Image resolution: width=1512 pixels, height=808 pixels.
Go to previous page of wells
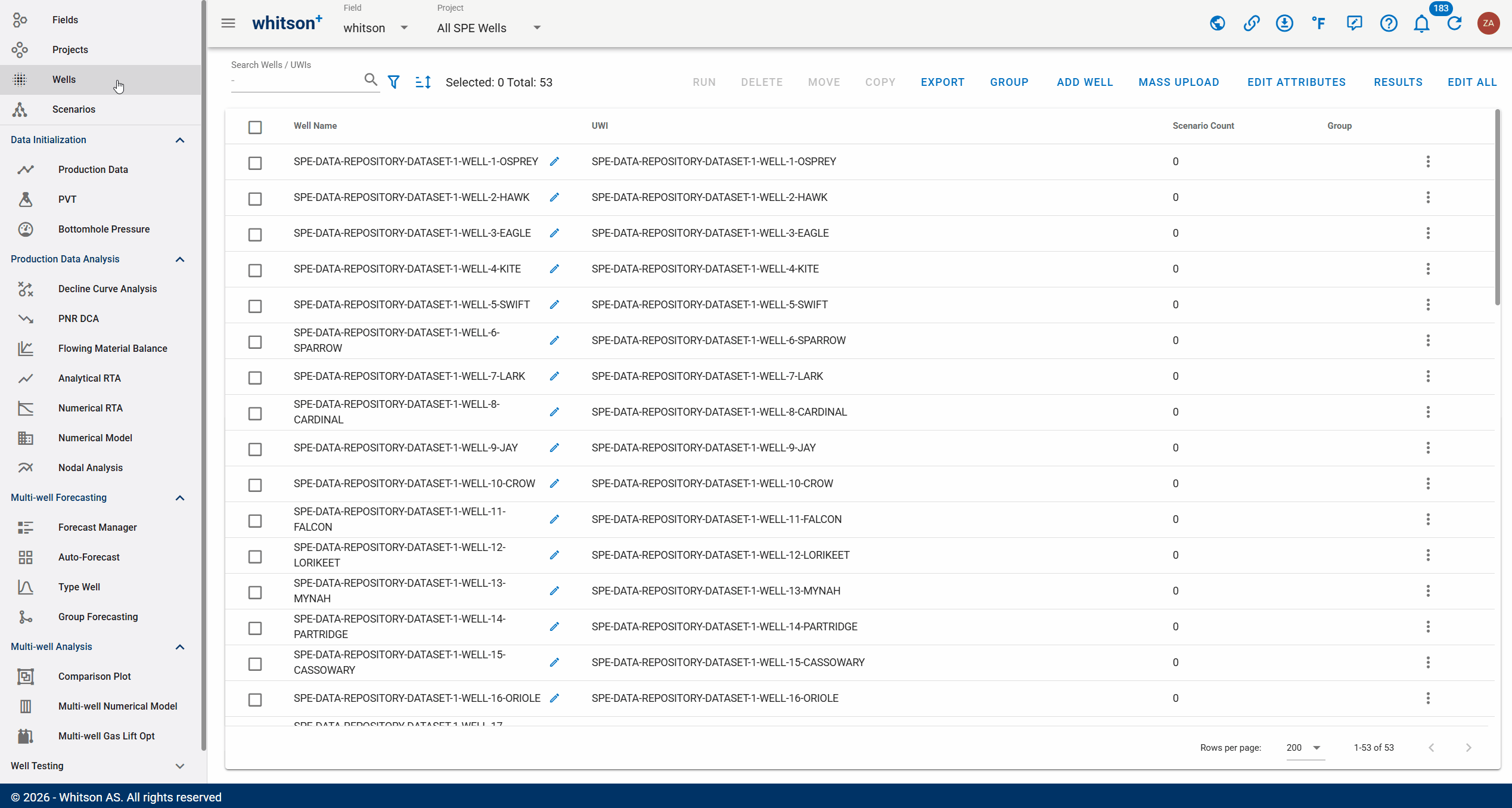coord(1432,748)
